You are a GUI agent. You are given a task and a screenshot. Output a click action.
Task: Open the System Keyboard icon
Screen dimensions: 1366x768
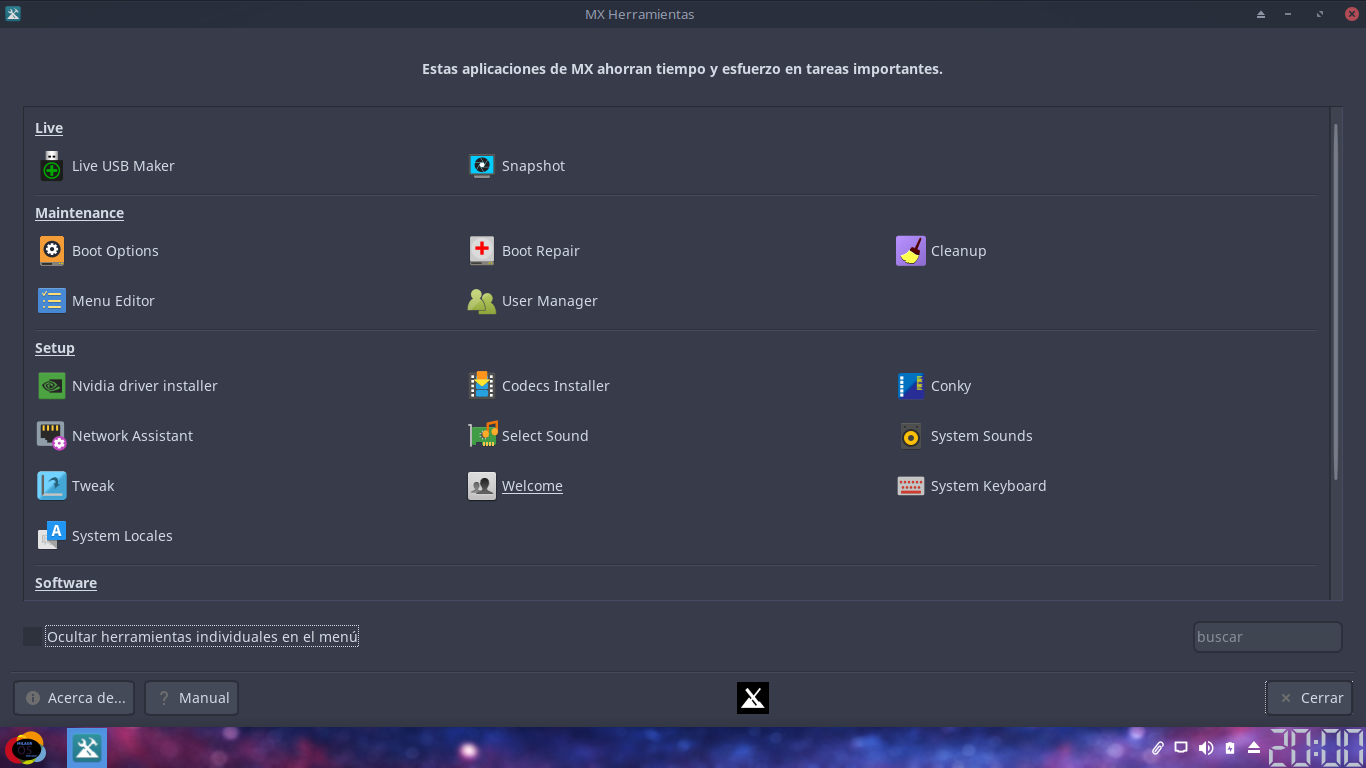pos(910,486)
